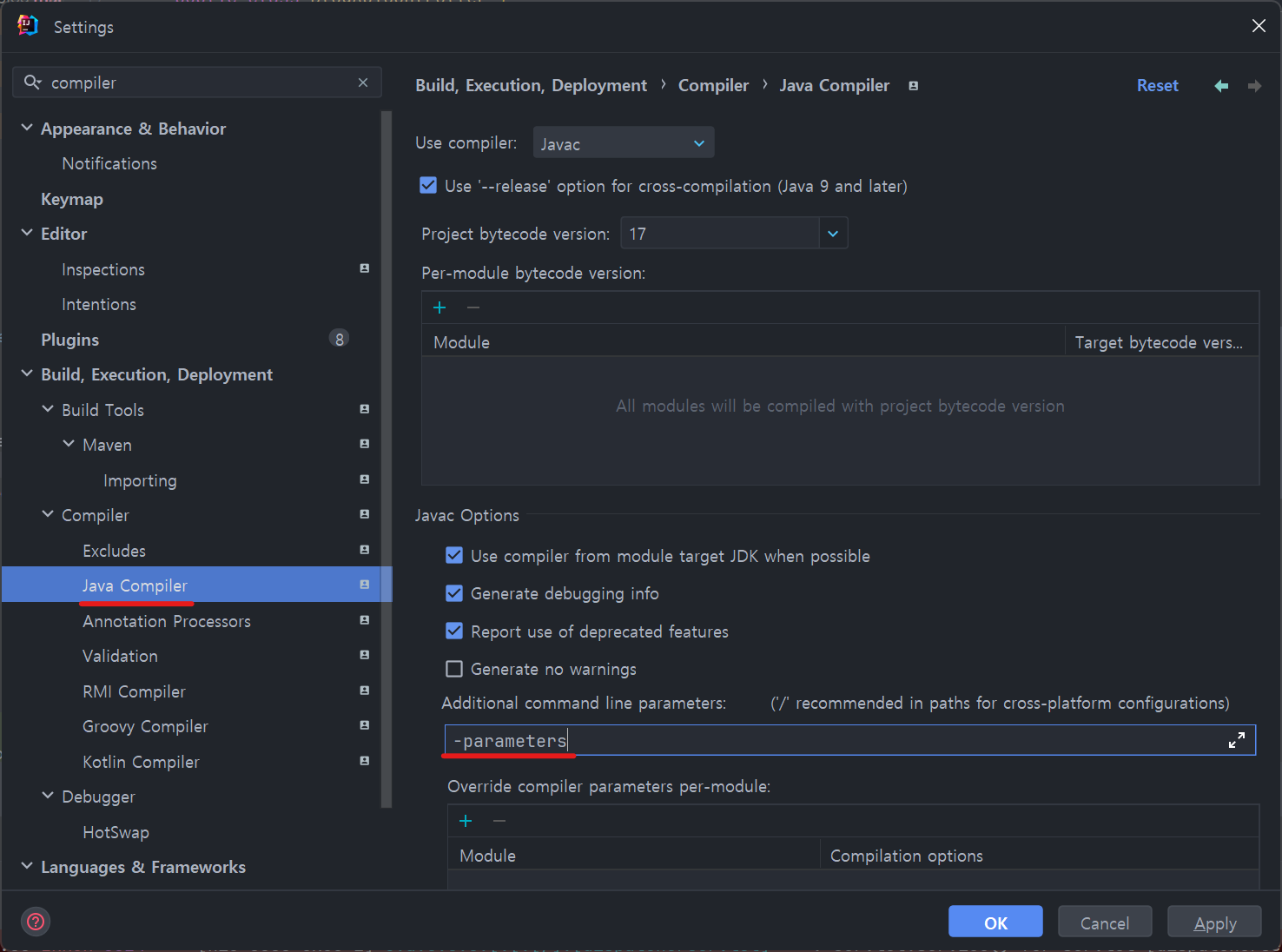Add a per-module bytecode version entry
Screen dimensions: 1282x952
tap(439, 307)
